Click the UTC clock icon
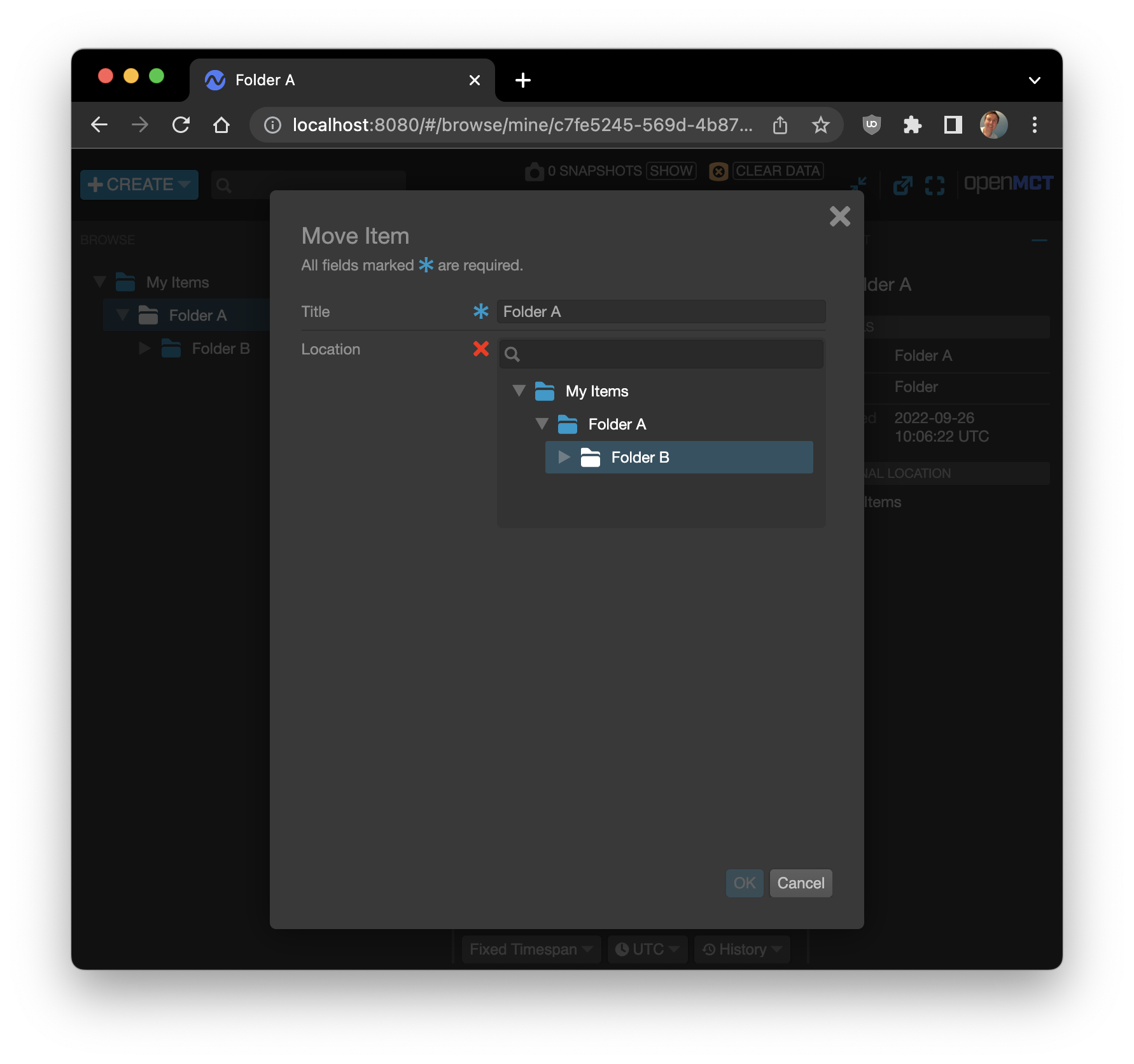Viewport: 1134px width, 1064px height. pos(622,949)
